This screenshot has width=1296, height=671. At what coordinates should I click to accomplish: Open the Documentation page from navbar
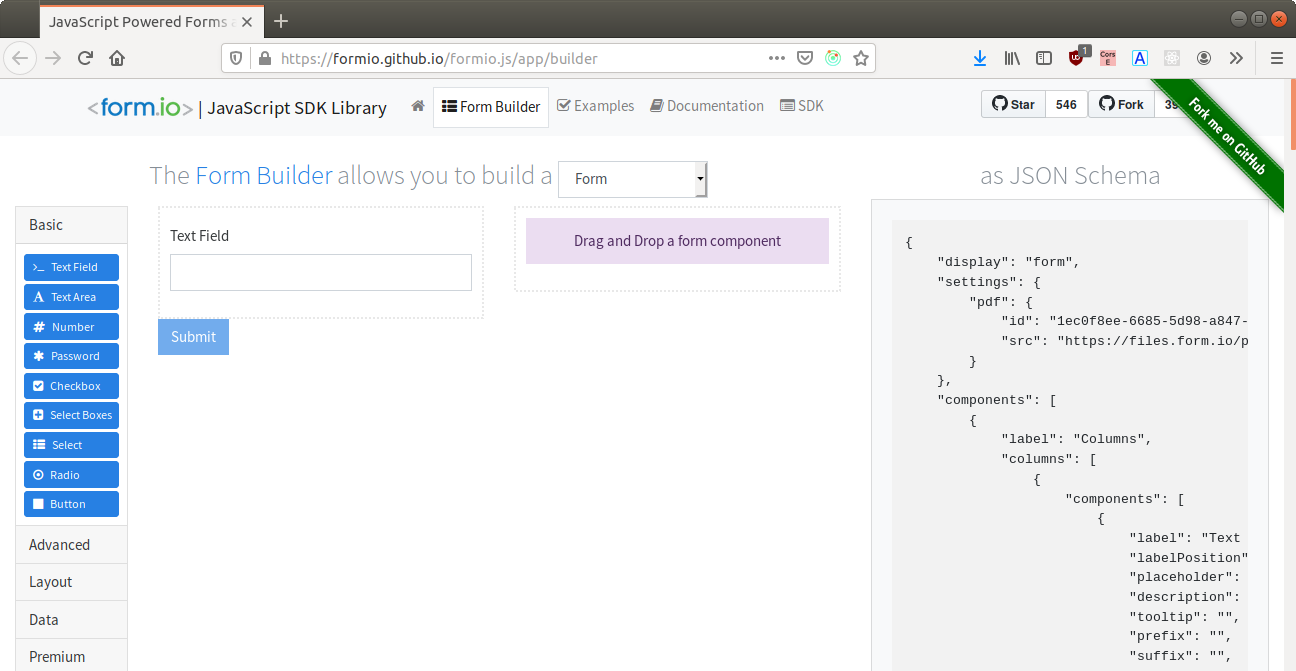[707, 105]
